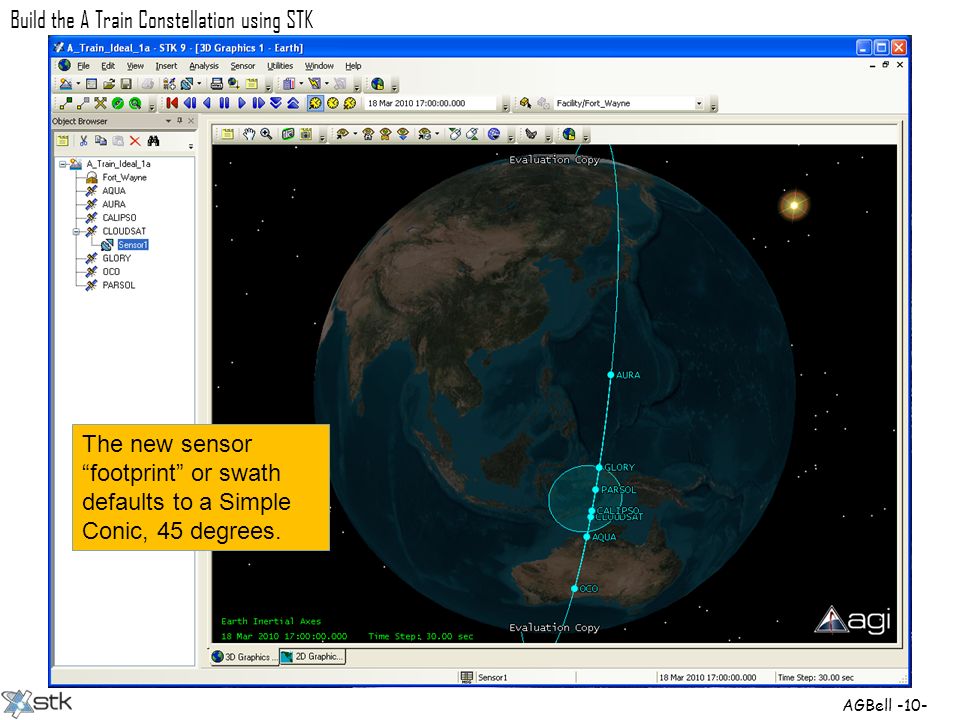Viewport: 960px width, 720px height.
Task: Click the printer icon in the toolbar
Action: click(217, 84)
